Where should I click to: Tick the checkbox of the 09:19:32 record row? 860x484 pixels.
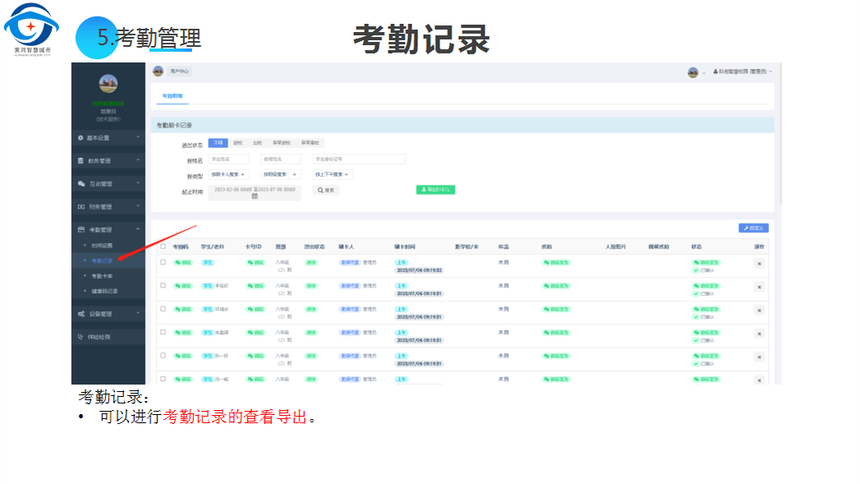163,262
